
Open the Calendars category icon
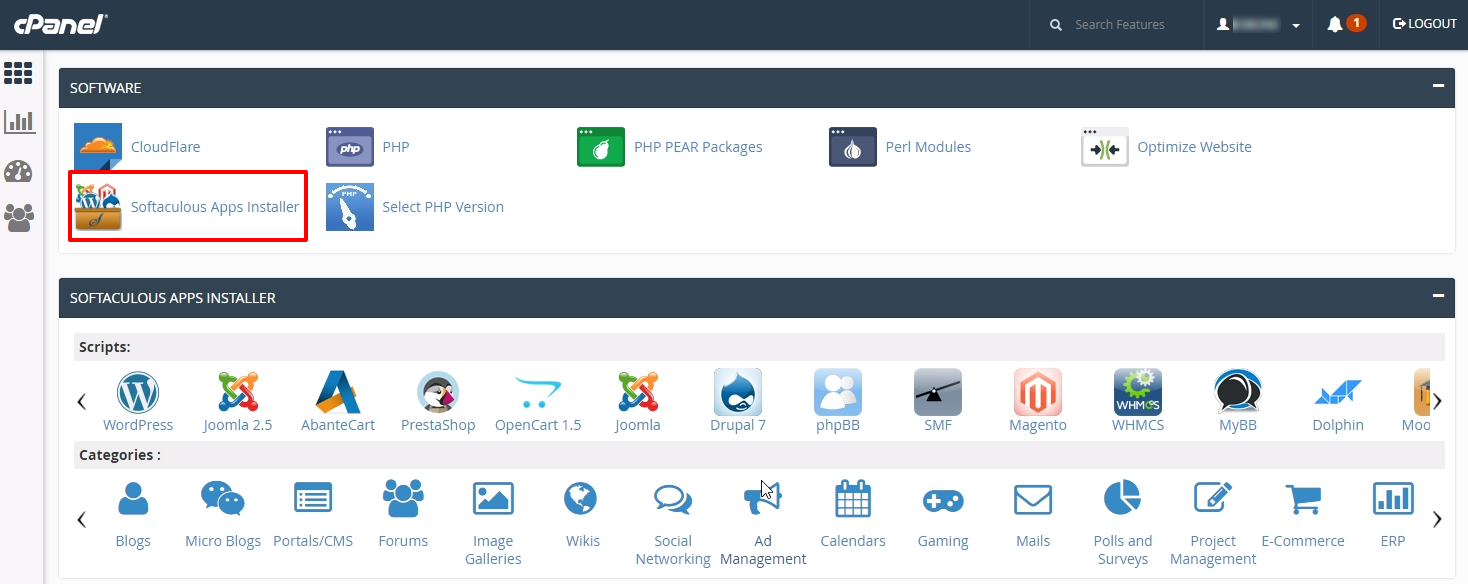pos(853,498)
